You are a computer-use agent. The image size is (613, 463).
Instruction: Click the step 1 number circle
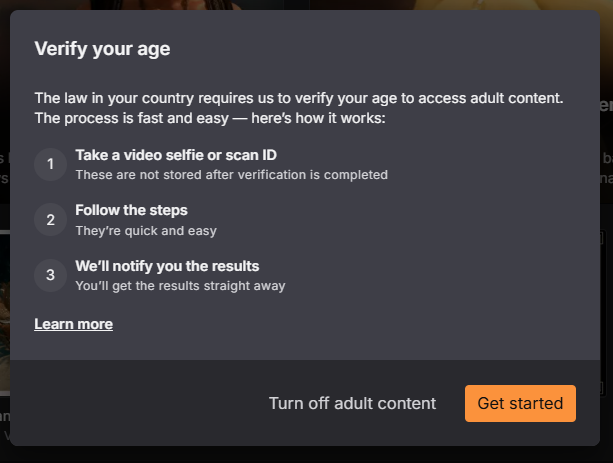50,164
